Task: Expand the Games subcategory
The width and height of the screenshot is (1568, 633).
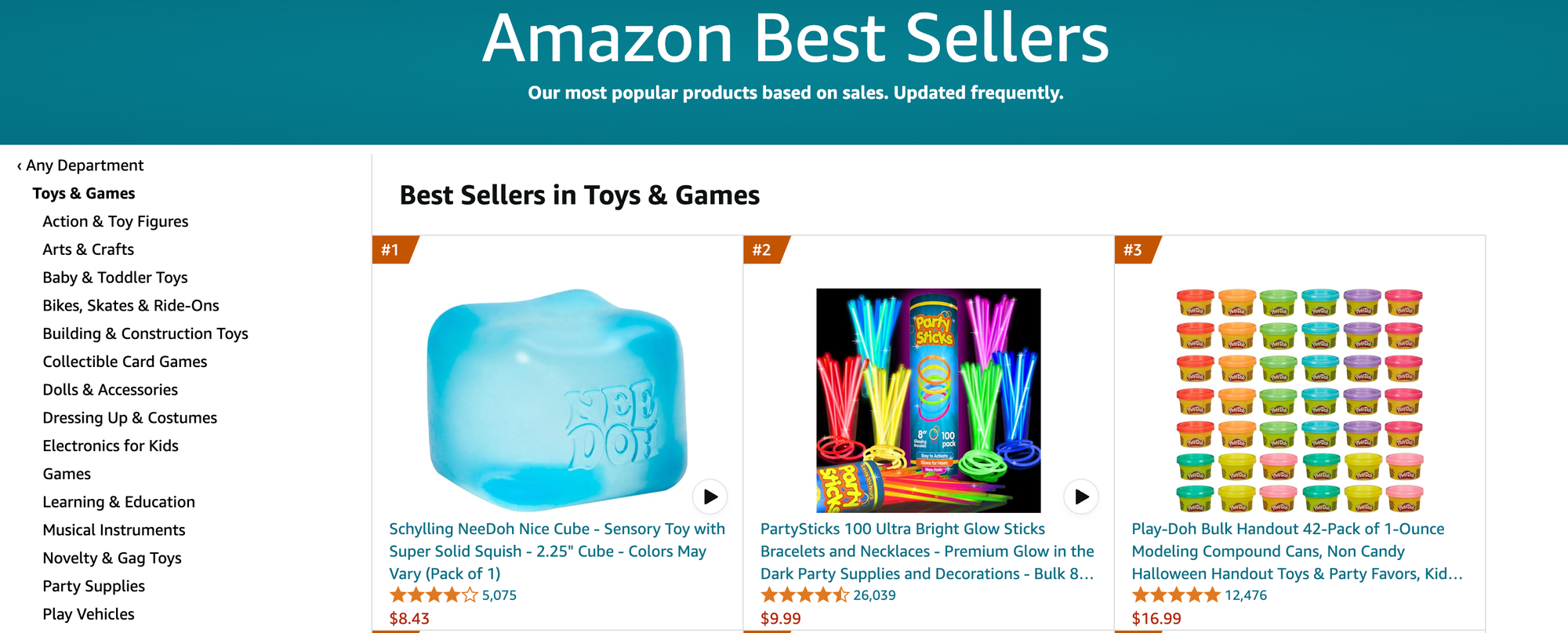Action: pos(67,473)
